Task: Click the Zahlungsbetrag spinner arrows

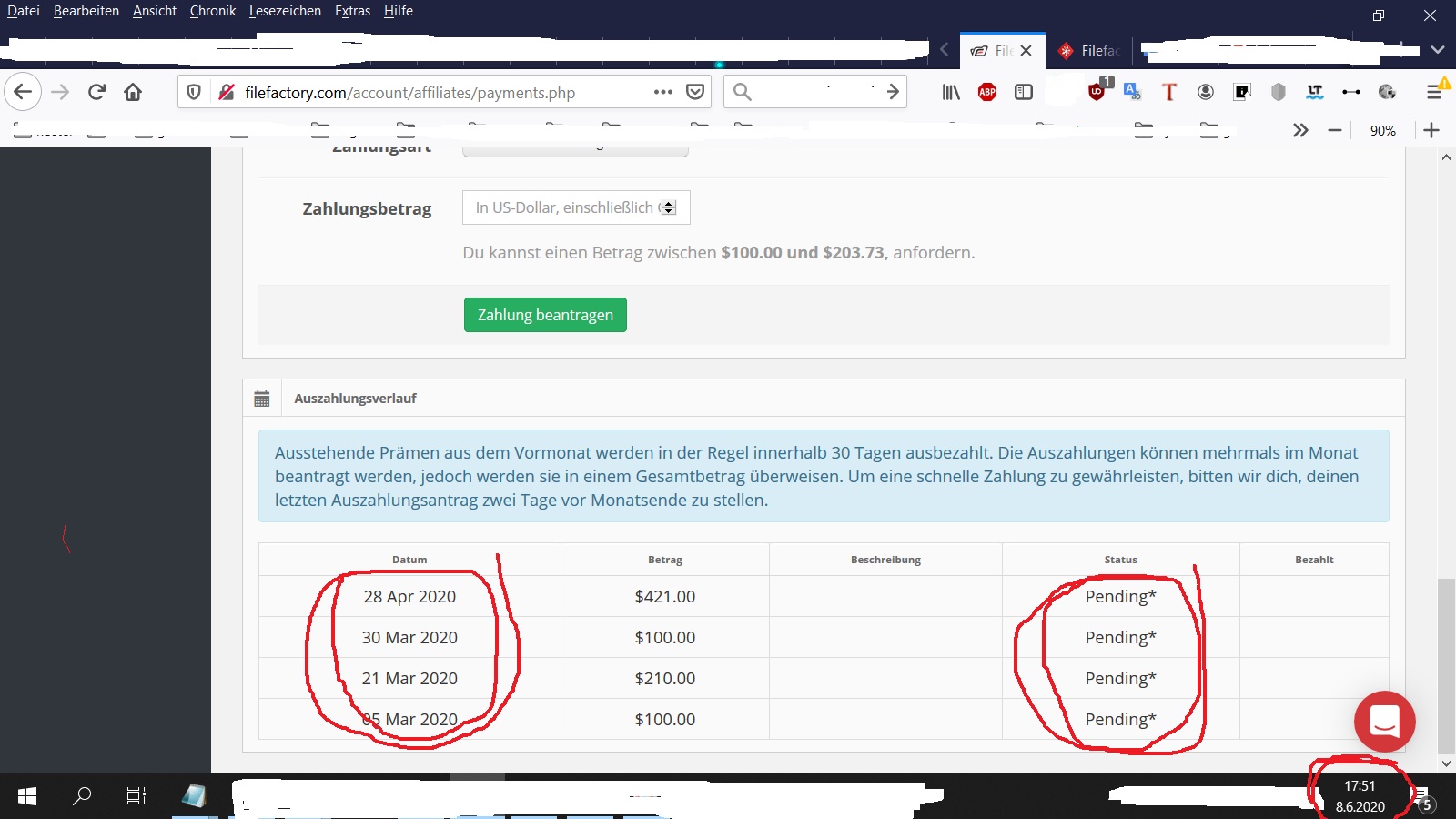Action: tap(669, 207)
